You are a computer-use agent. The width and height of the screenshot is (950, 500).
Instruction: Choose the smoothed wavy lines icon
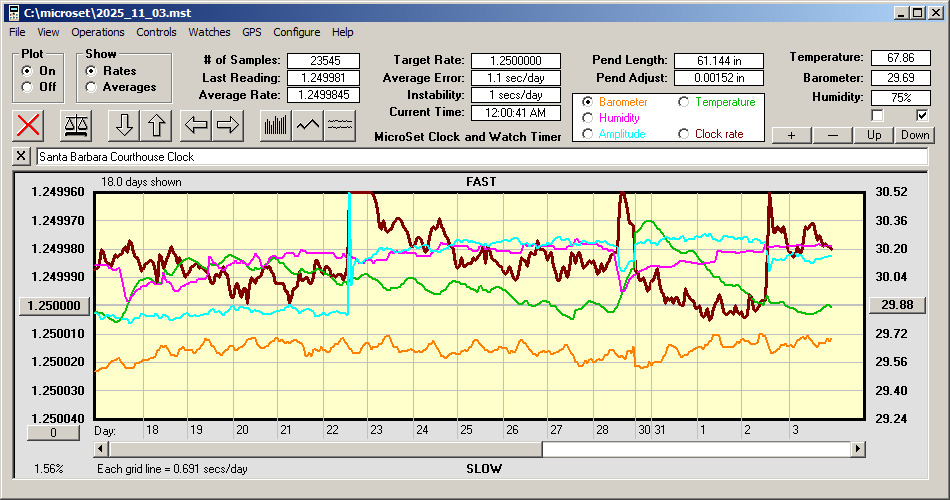(x=341, y=125)
